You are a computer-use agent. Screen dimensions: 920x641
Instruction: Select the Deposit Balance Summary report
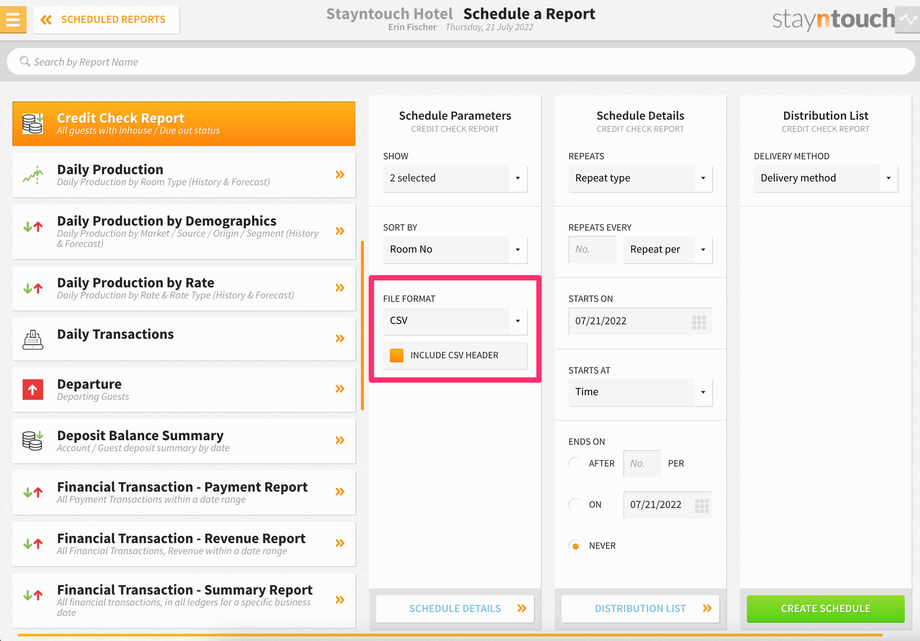pos(184,441)
